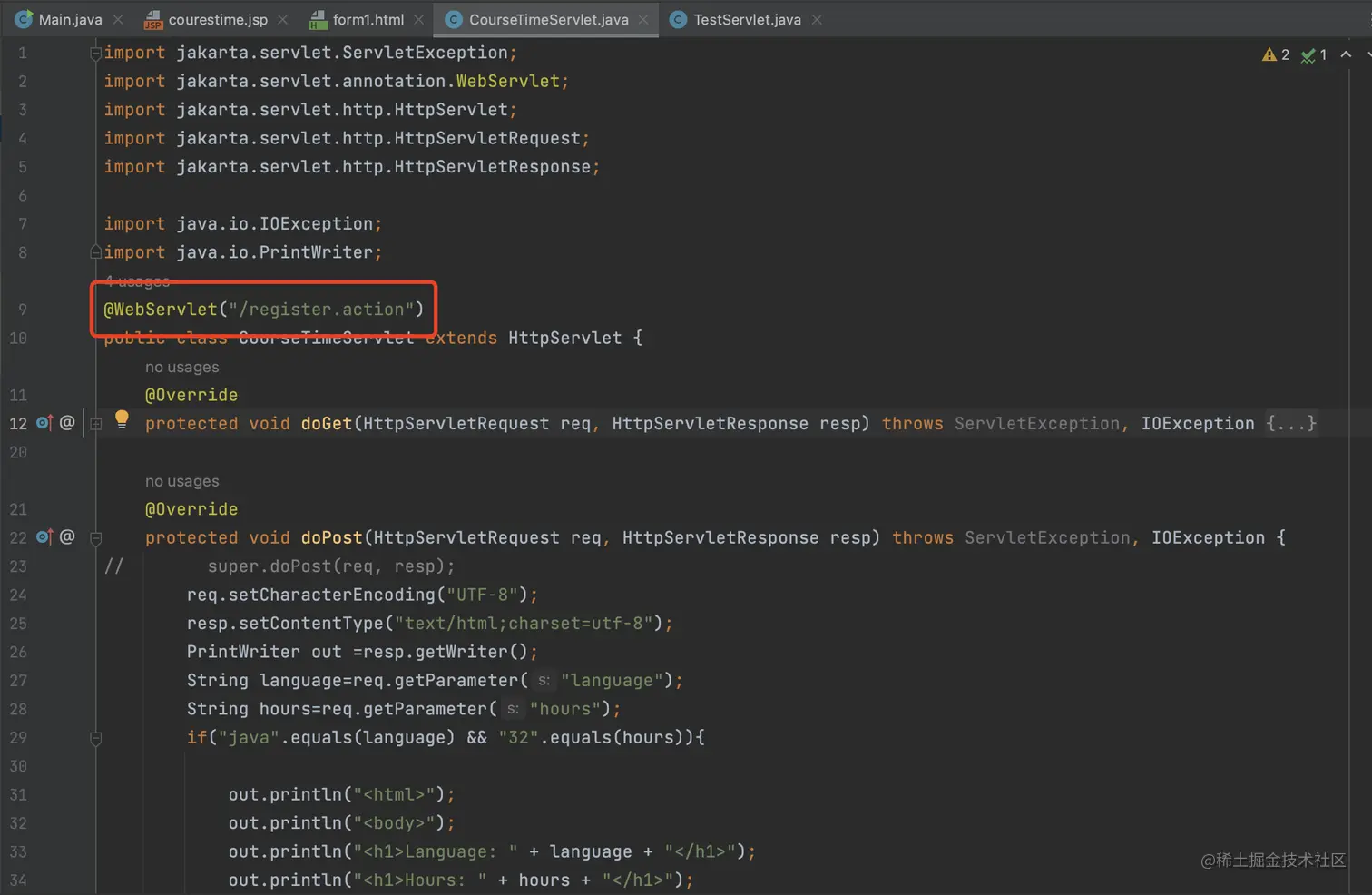Screen dimensions: 1372x895
Task: Expand the folded doGet method on line 12
Action: (95, 423)
